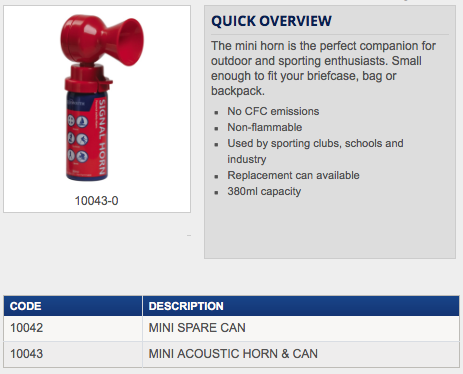
Task: Click SIGNAL HORN label on the can
Action: pyautogui.click(x=102, y=137)
